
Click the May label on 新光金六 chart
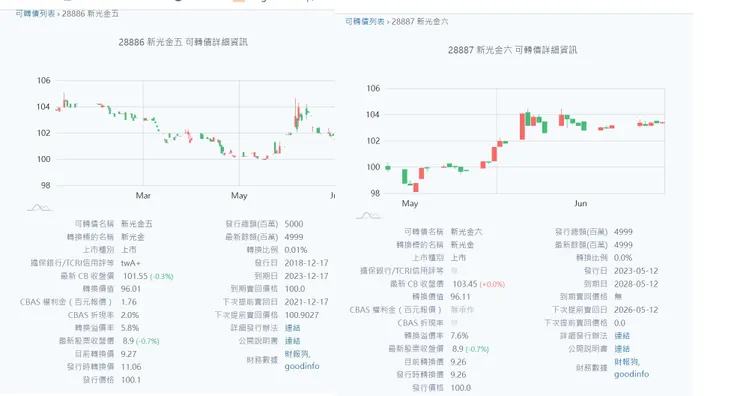[410, 203]
